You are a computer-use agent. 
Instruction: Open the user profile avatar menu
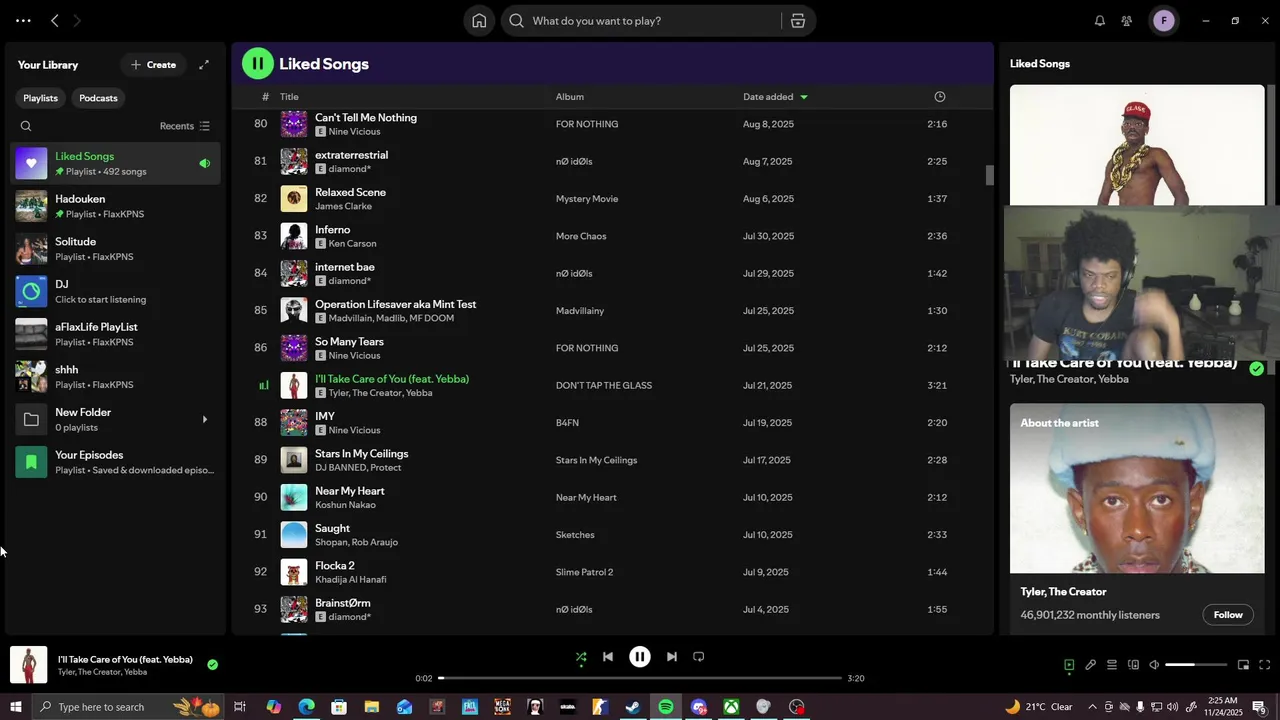point(1163,21)
